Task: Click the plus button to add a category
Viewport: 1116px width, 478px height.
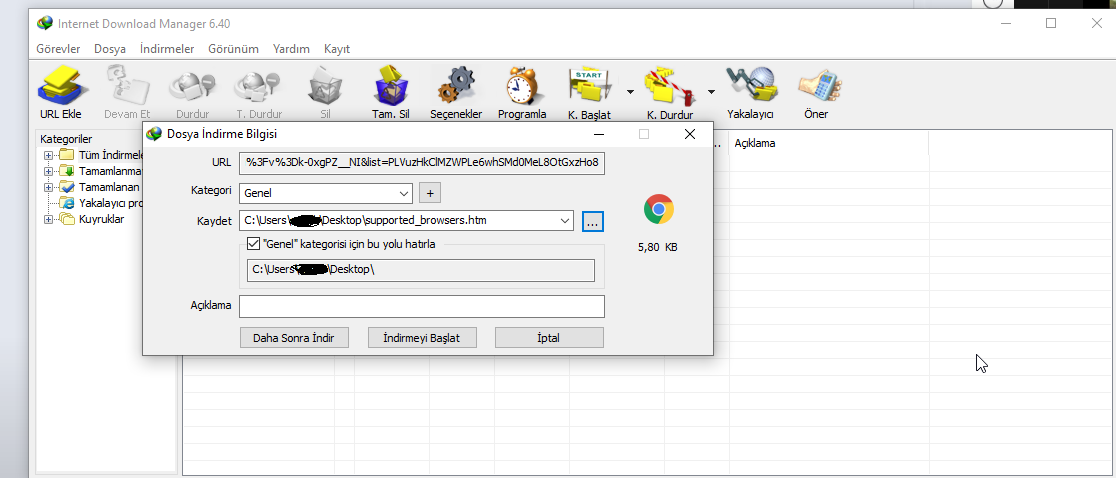Action: point(430,193)
